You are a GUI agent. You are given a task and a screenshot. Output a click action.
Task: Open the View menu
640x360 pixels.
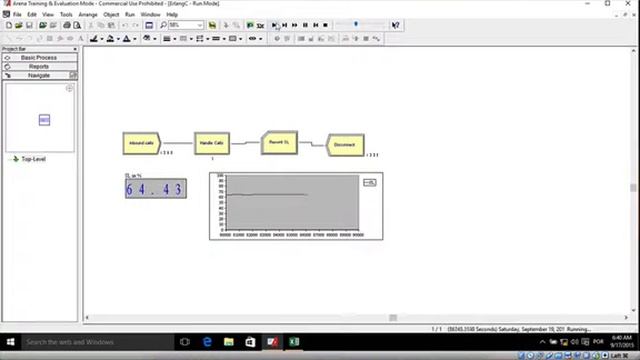click(x=48, y=15)
